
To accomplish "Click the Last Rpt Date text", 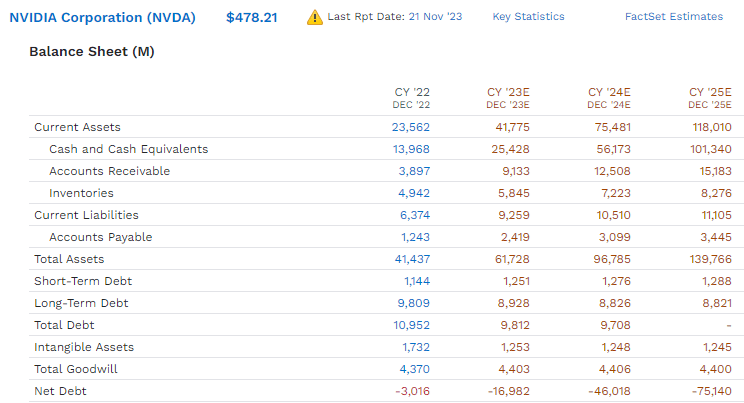I will click(x=385, y=17).
